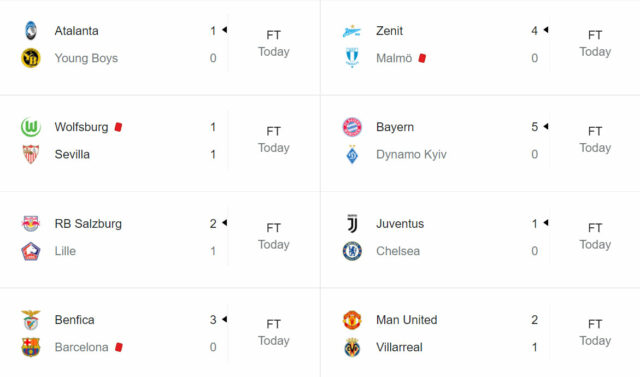Click the winner arrow beside Benfica's score
The image size is (640, 377).
224,319
